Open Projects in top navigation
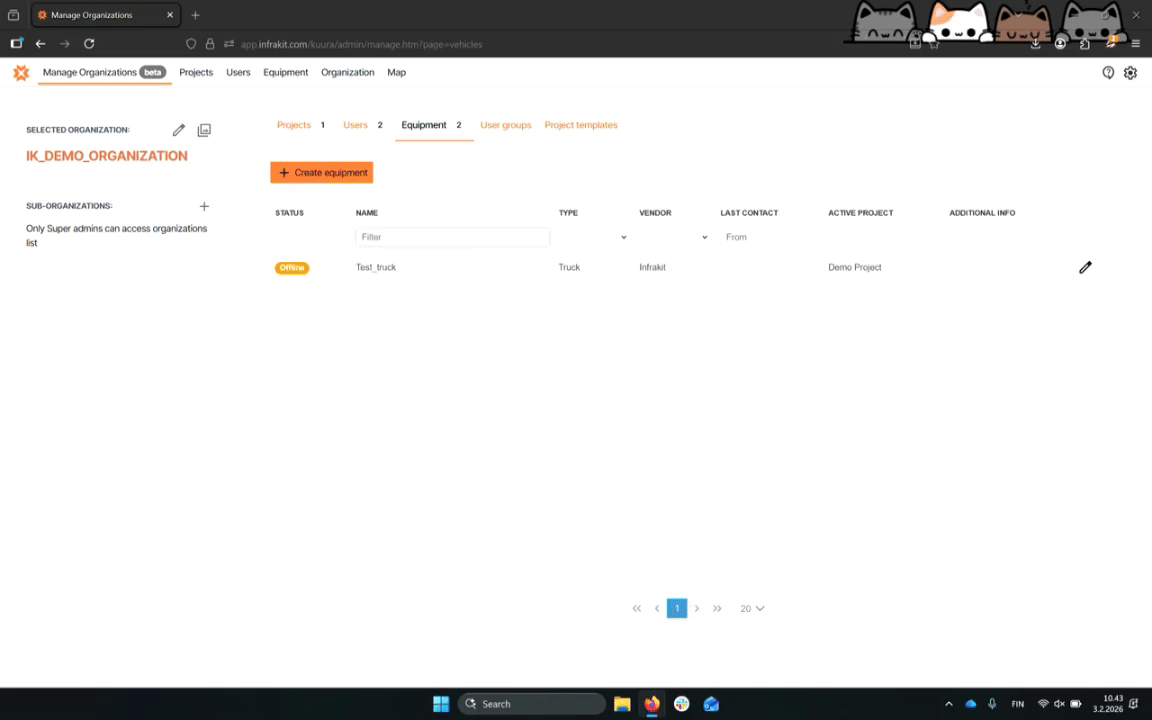 point(196,72)
